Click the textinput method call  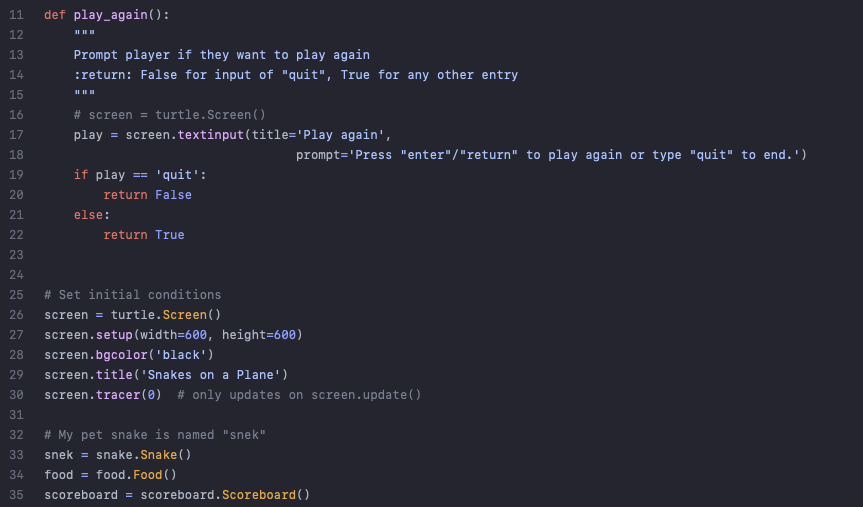pyautogui.click(x=210, y=135)
